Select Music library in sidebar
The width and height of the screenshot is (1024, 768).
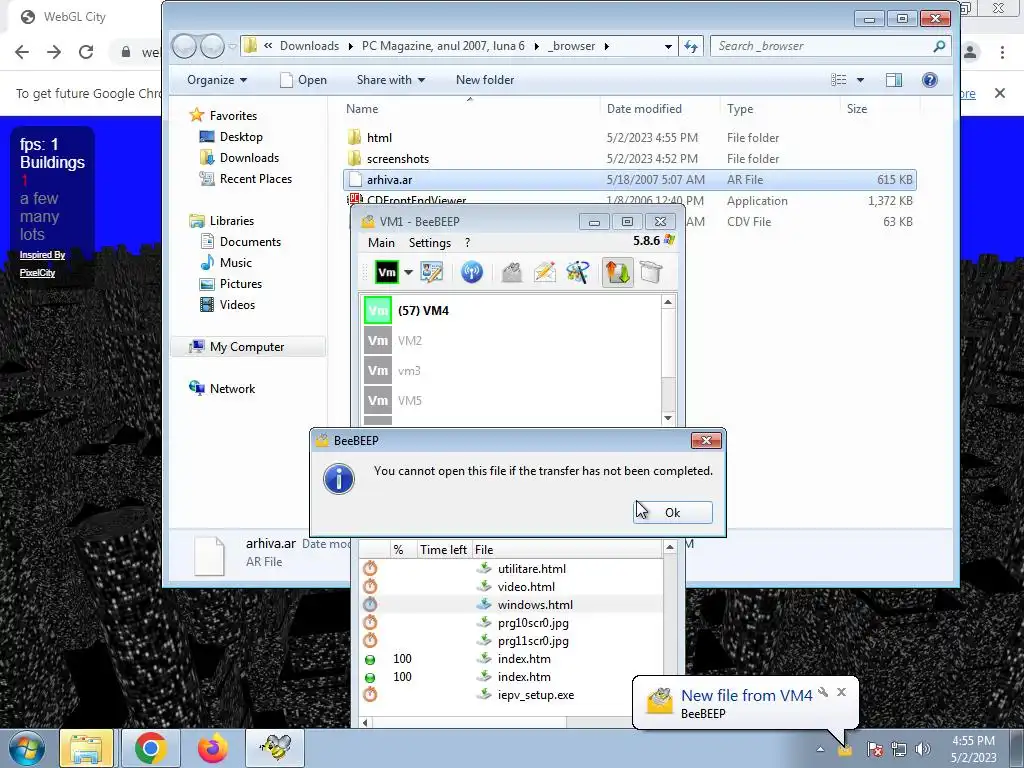235,263
